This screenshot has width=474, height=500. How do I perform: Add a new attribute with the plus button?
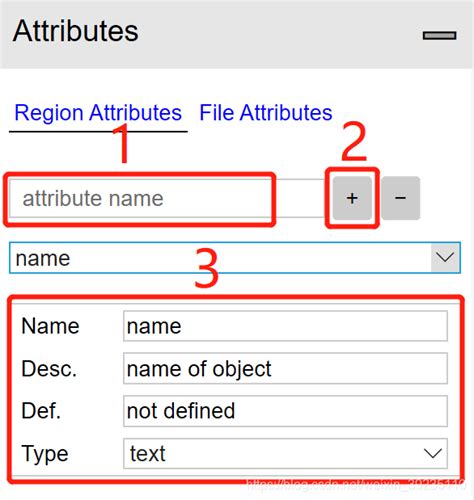(352, 198)
